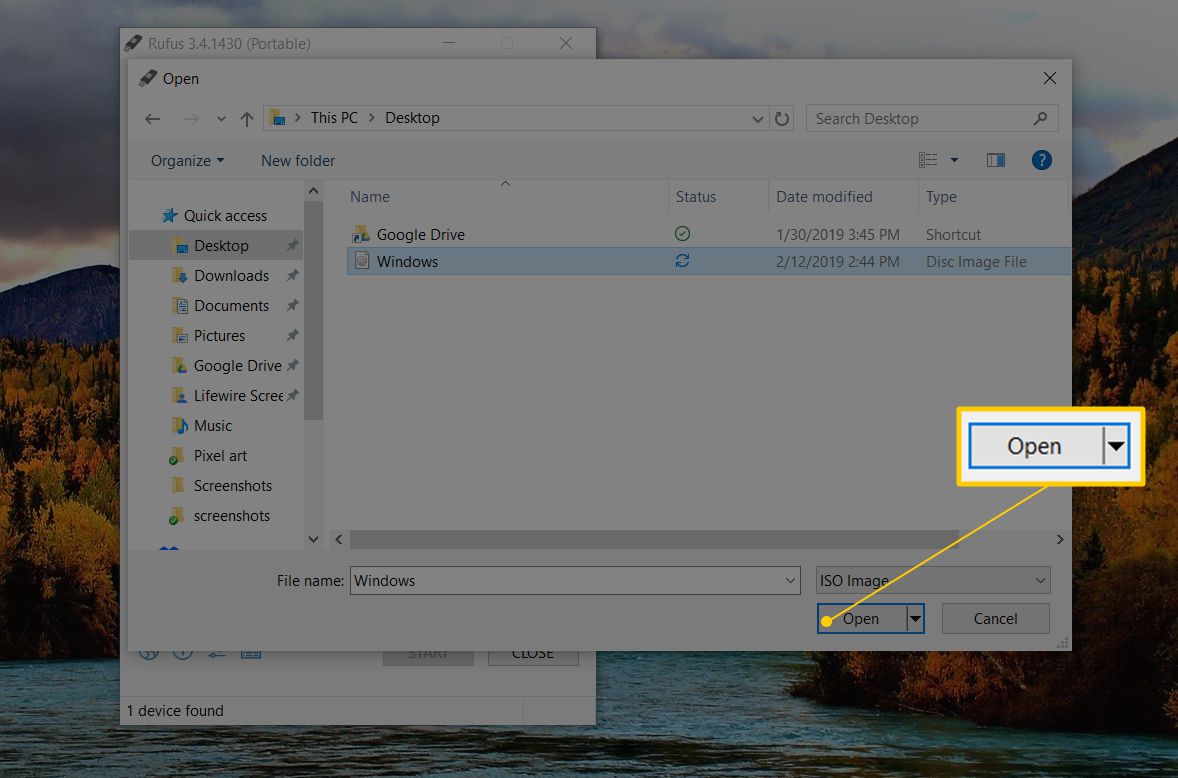
Task: Open the address bar path dropdown
Action: pos(758,118)
